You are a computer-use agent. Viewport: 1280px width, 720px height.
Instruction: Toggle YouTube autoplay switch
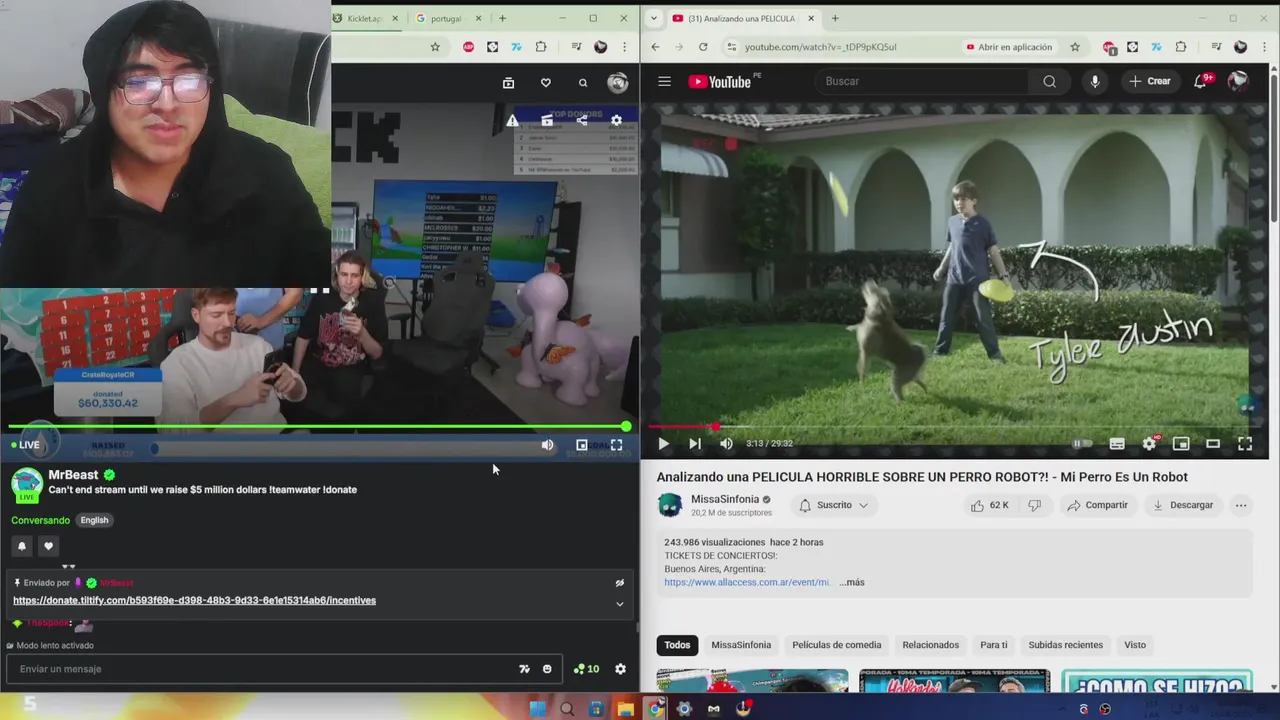click(x=1082, y=444)
